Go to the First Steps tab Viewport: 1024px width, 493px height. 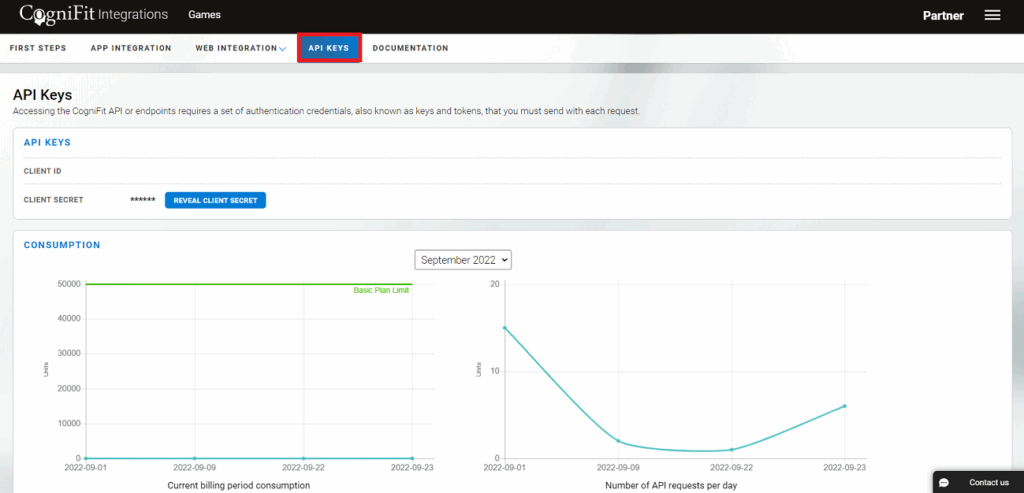click(37, 48)
